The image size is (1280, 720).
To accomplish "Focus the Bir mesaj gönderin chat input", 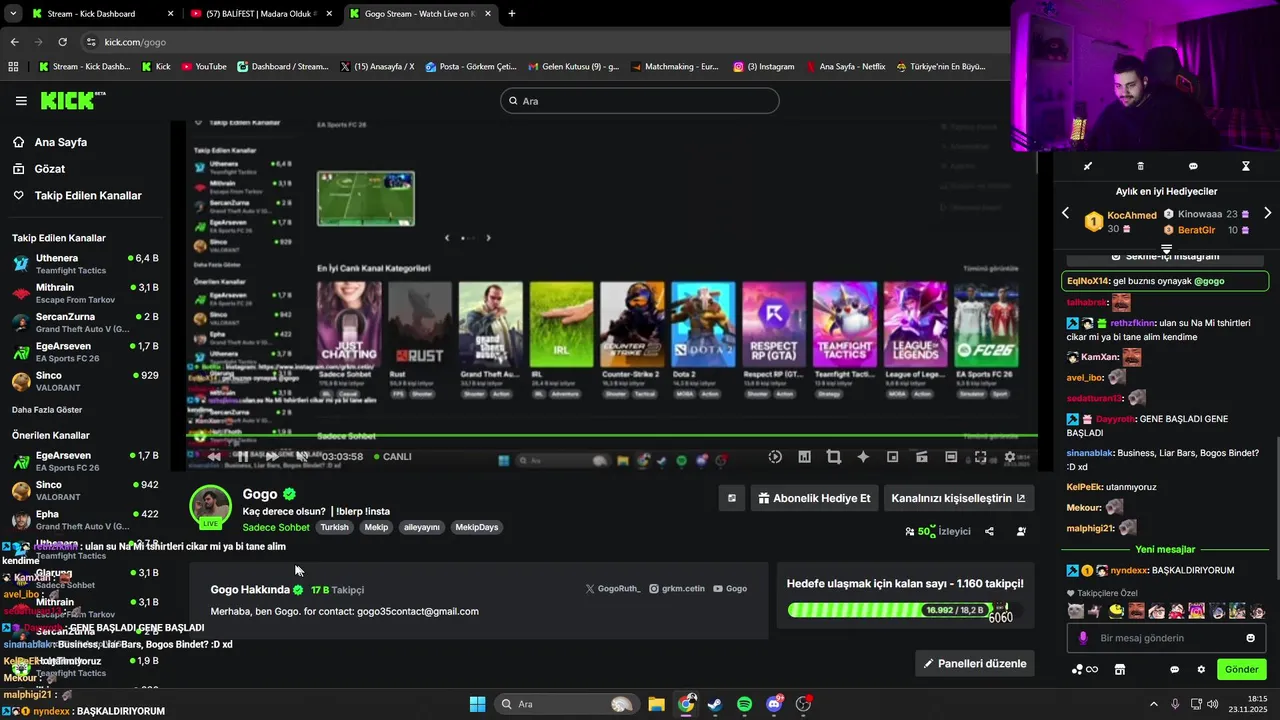I will point(1166,638).
